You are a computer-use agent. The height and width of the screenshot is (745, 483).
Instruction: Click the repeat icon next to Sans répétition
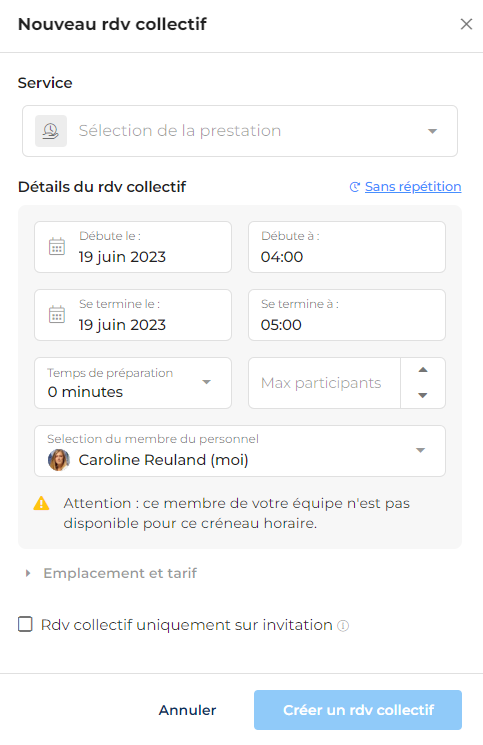(x=355, y=187)
